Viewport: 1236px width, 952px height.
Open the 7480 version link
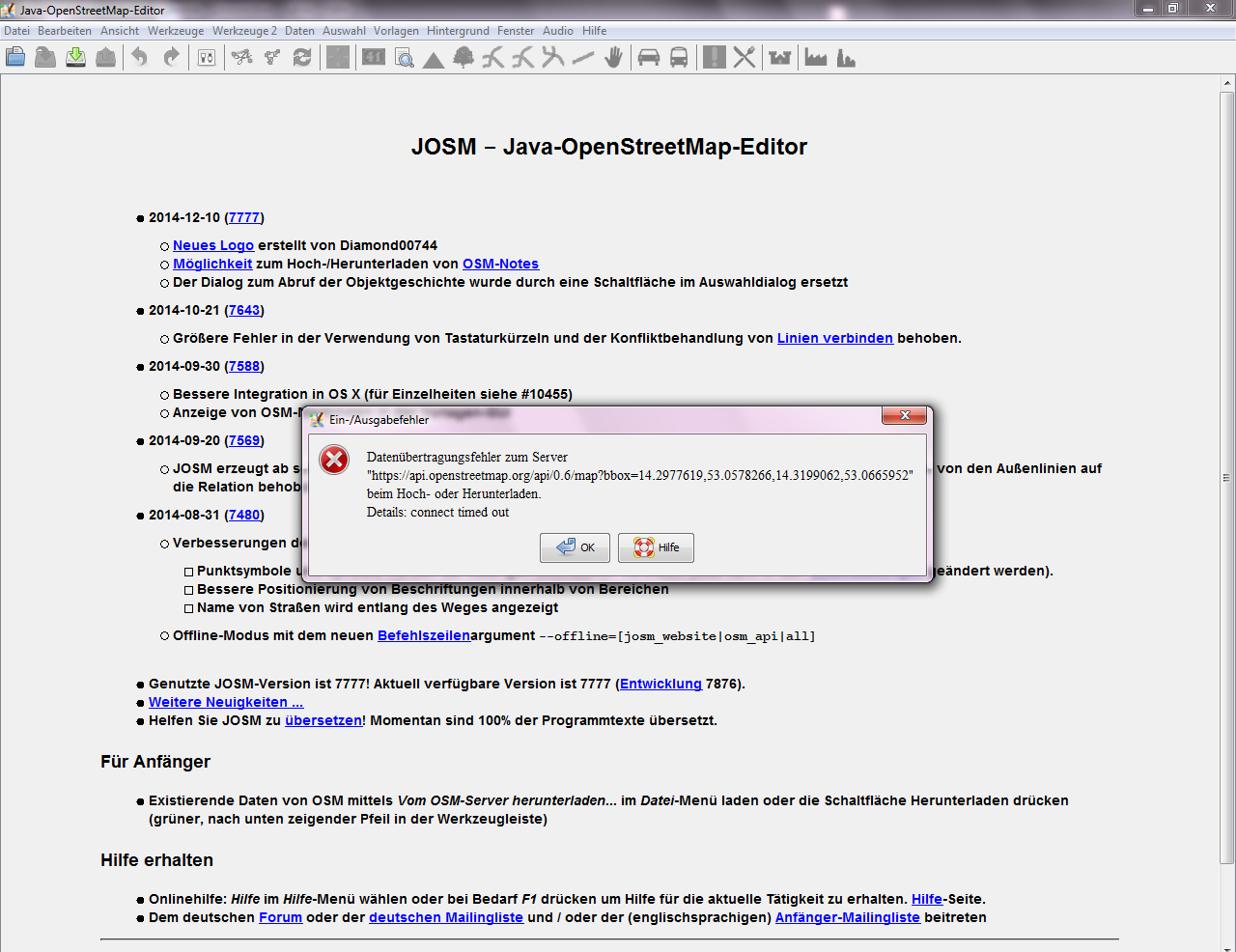click(244, 515)
